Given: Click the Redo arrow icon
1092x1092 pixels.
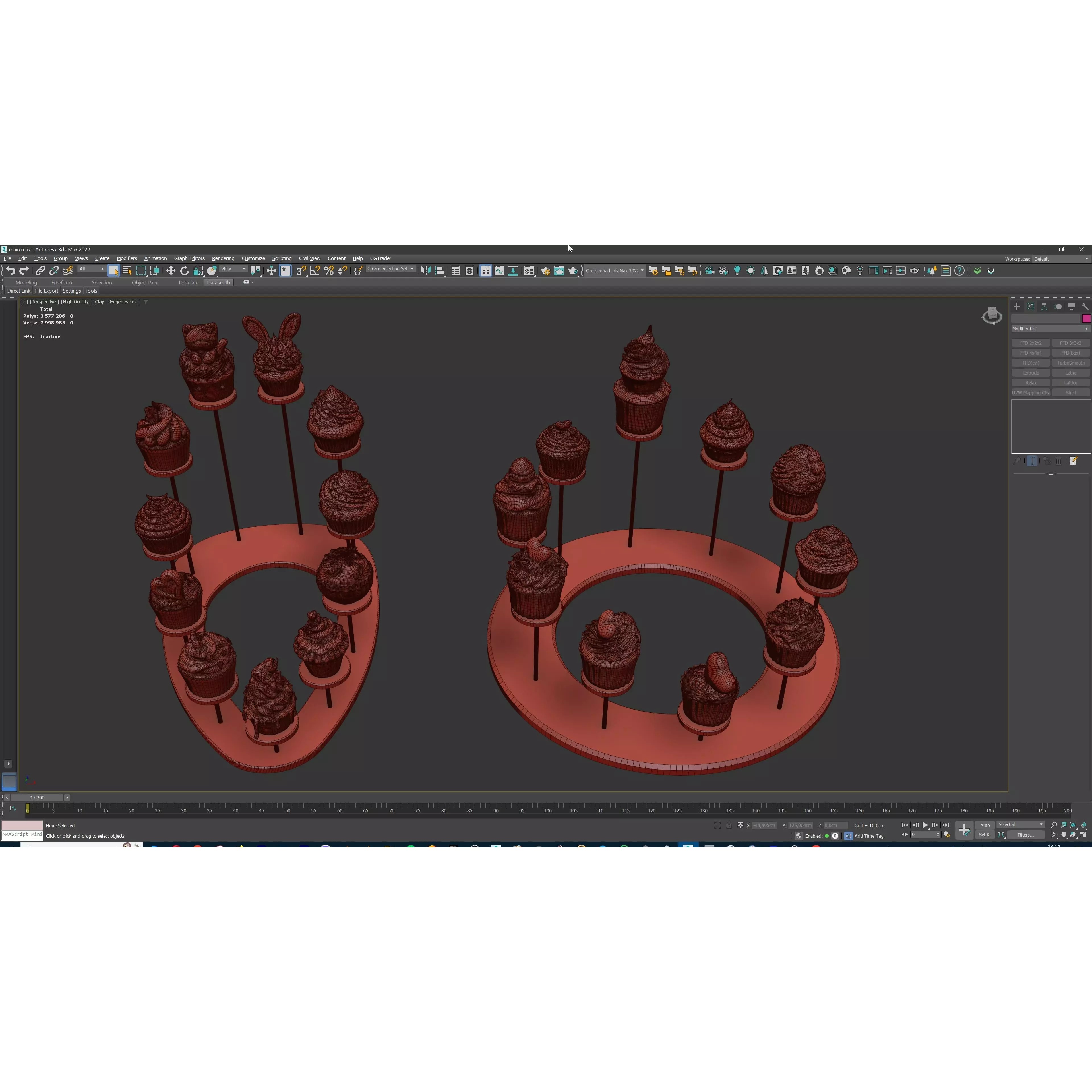Looking at the screenshot, I should pos(24,271).
